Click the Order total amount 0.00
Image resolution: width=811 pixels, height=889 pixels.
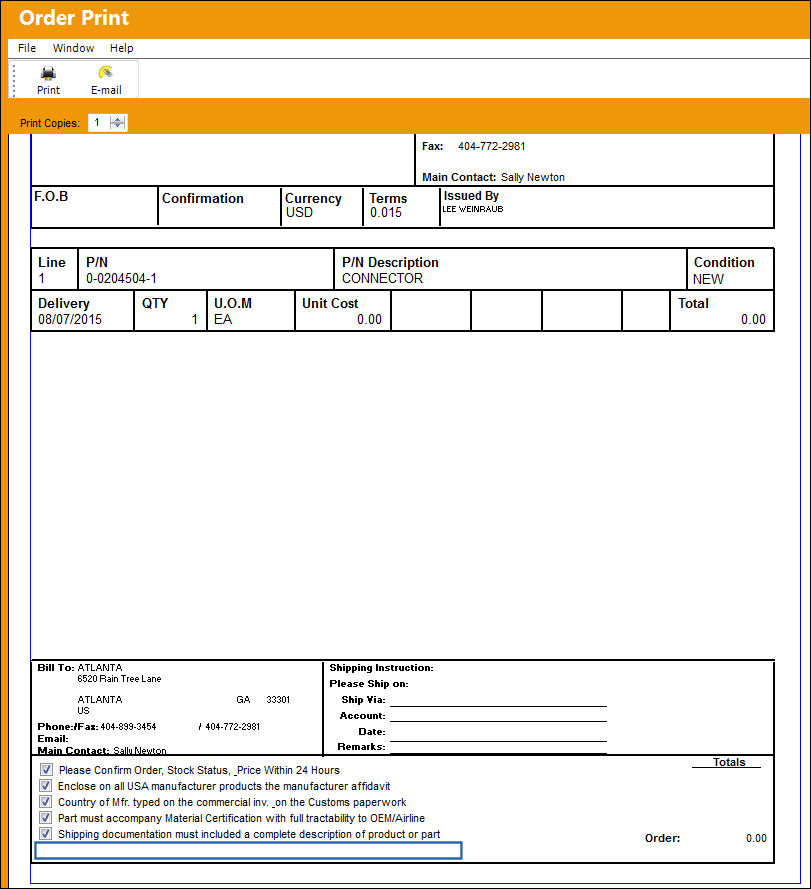(x=756, y=838)
